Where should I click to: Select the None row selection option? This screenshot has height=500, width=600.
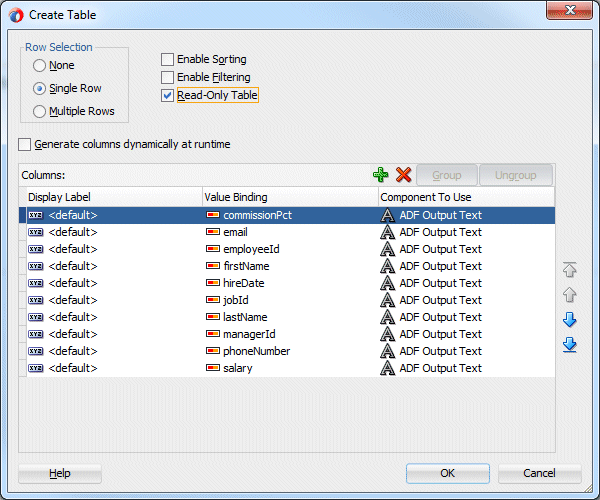coord(39,65)
